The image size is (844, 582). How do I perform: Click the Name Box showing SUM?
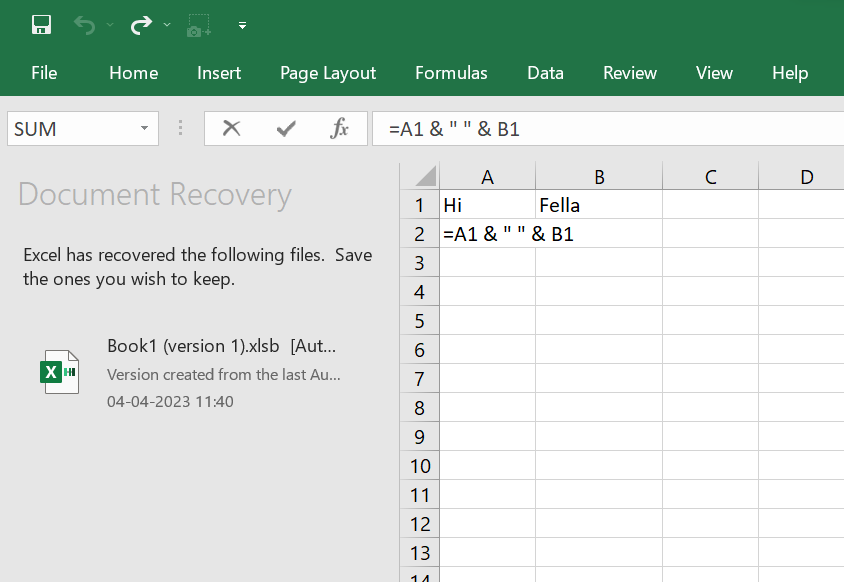pyautogui.click(x=83, y=128)
